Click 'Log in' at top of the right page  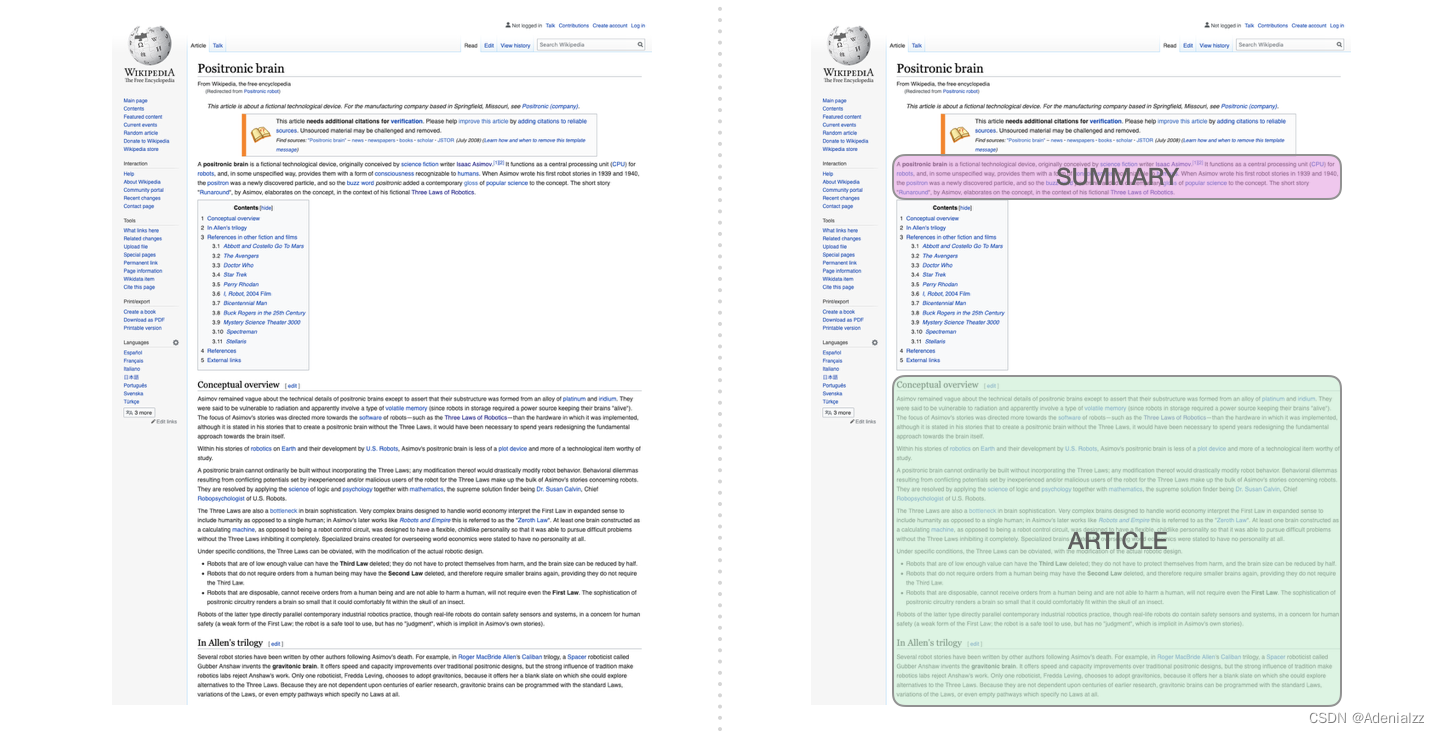1337,25
